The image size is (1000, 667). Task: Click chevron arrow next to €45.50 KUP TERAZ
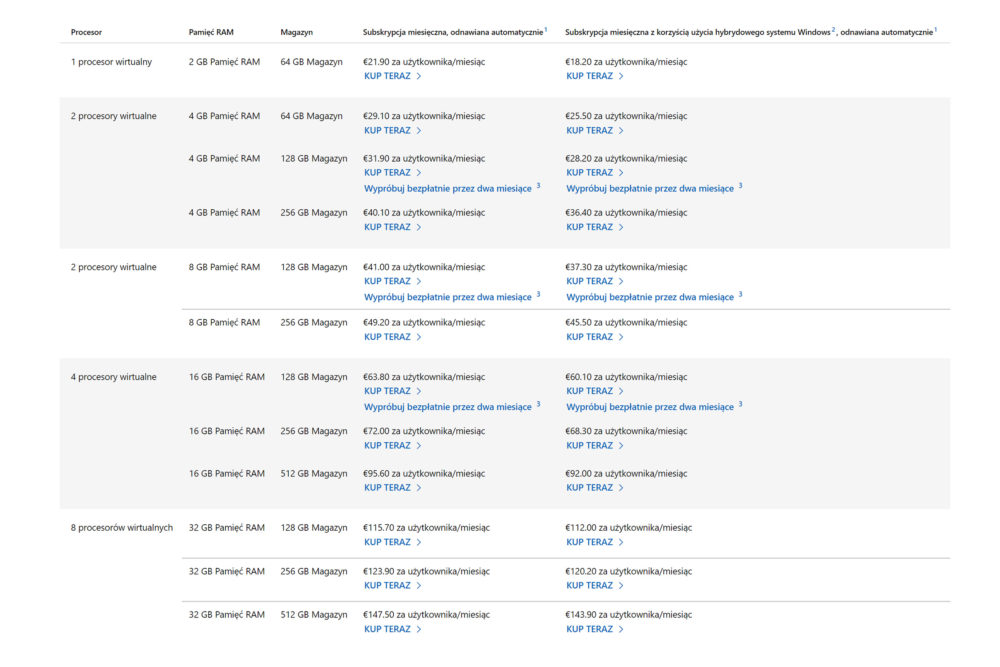tap(621, 337)
